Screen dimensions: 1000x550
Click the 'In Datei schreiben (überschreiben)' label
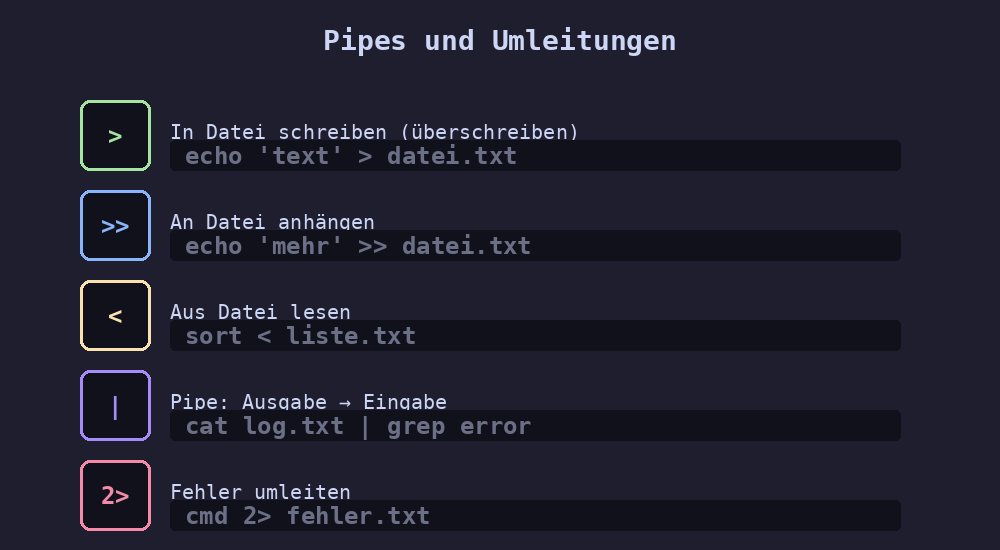coord(374,132)
